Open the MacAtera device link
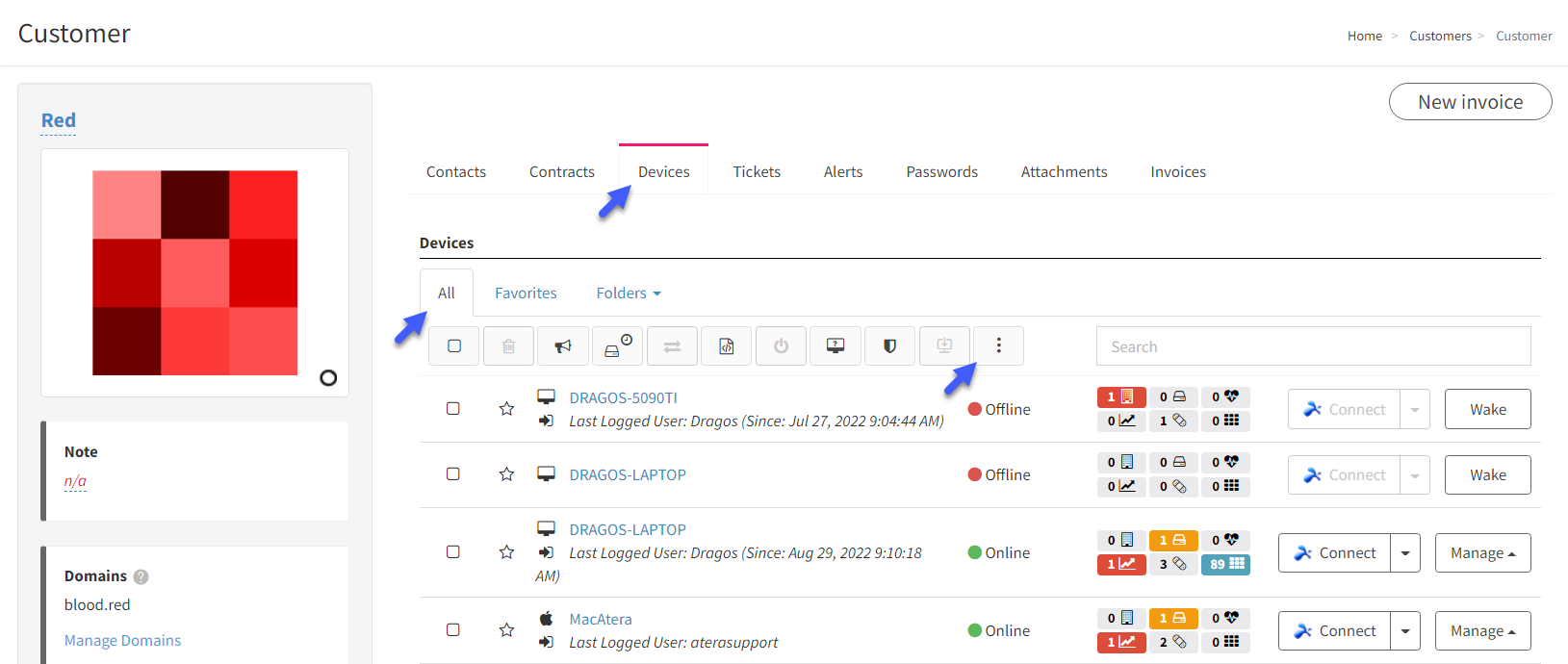This screenshot has width=1568, height=664. (601, 619)
